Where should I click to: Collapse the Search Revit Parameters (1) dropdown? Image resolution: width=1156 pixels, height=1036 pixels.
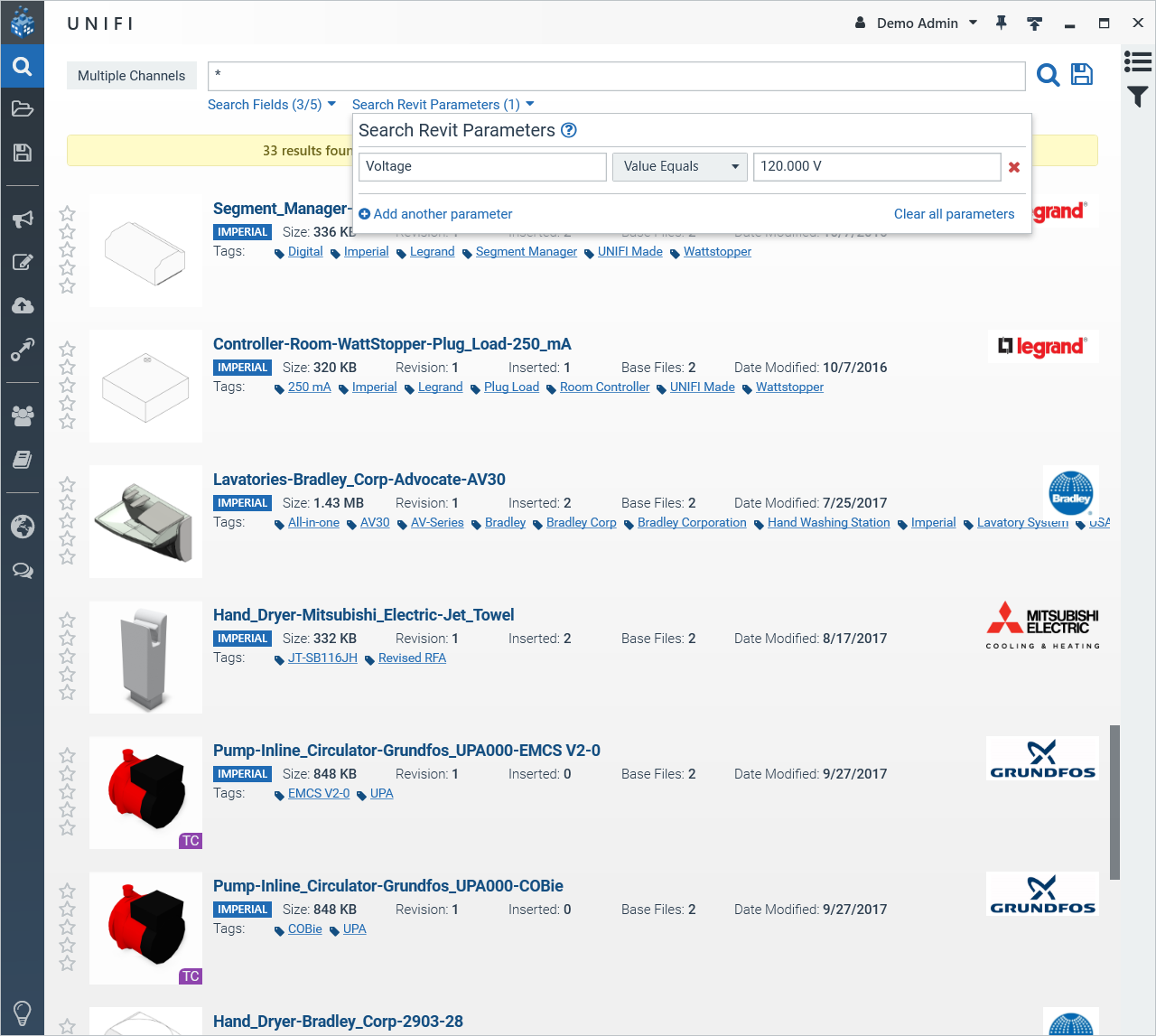tap(443, 105)
